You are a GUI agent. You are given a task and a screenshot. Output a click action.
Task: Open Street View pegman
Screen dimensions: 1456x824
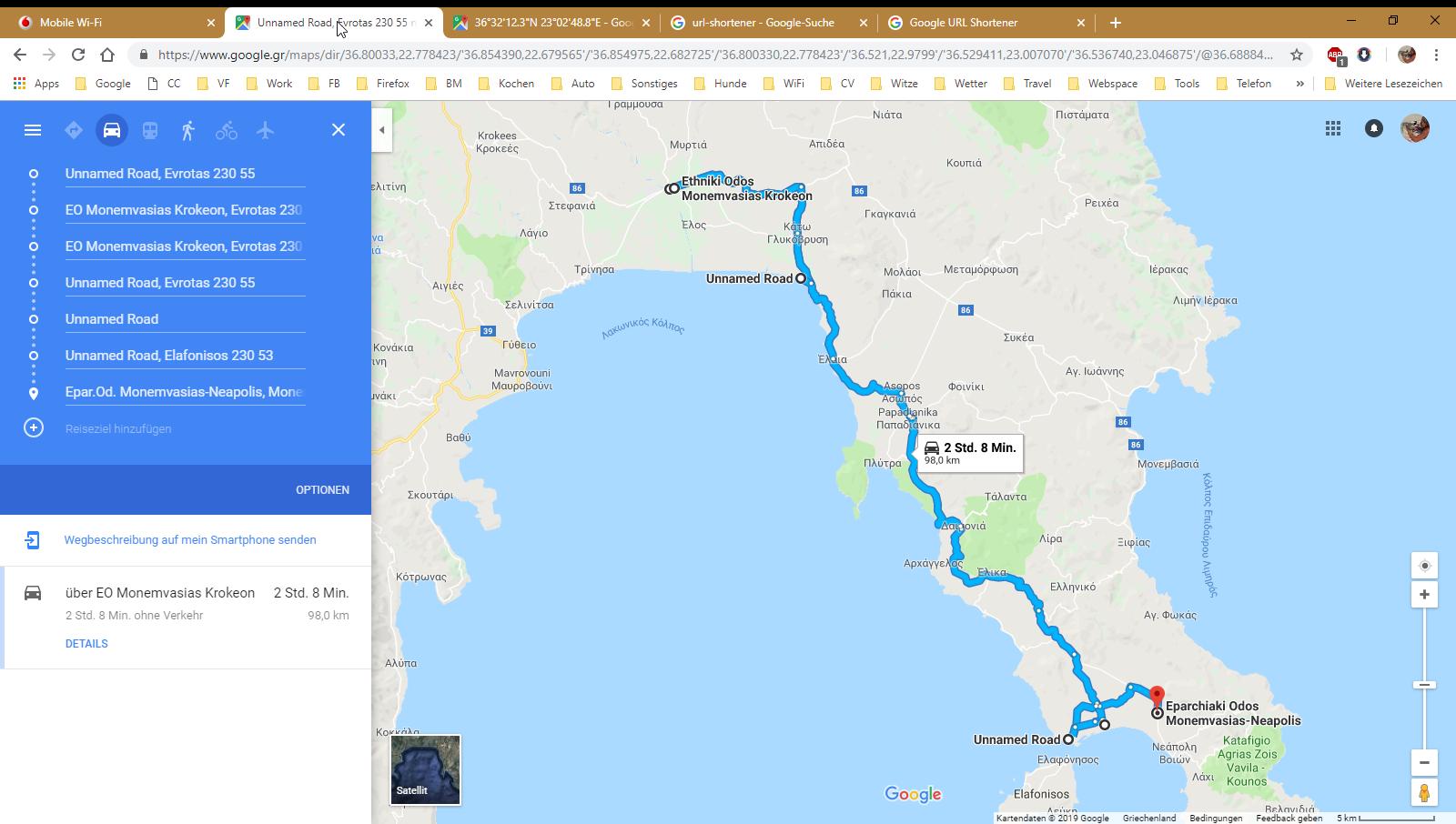(x=1425, y=793)
